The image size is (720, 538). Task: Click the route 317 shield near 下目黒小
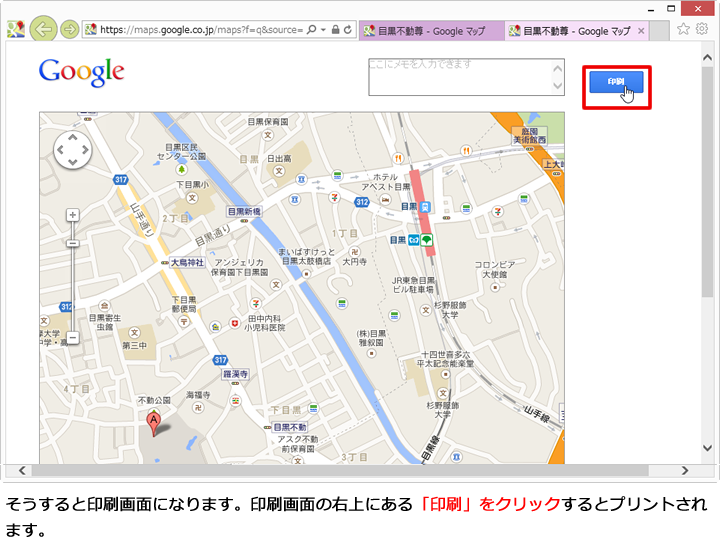[121, 179]
